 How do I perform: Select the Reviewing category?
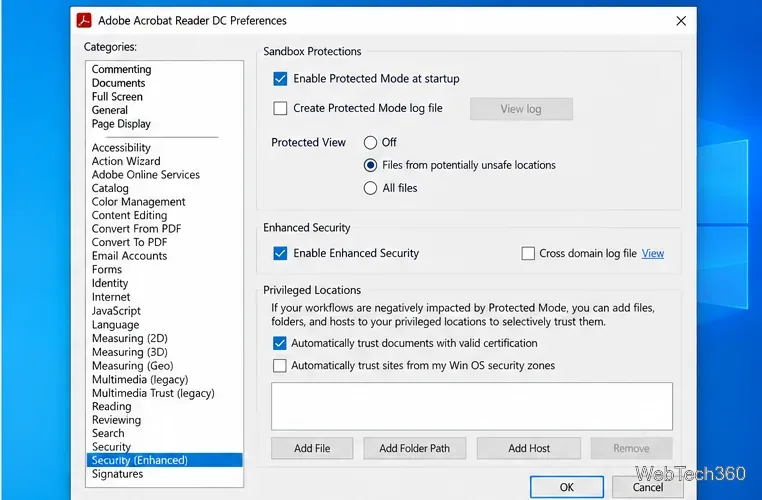pos(116,420)
